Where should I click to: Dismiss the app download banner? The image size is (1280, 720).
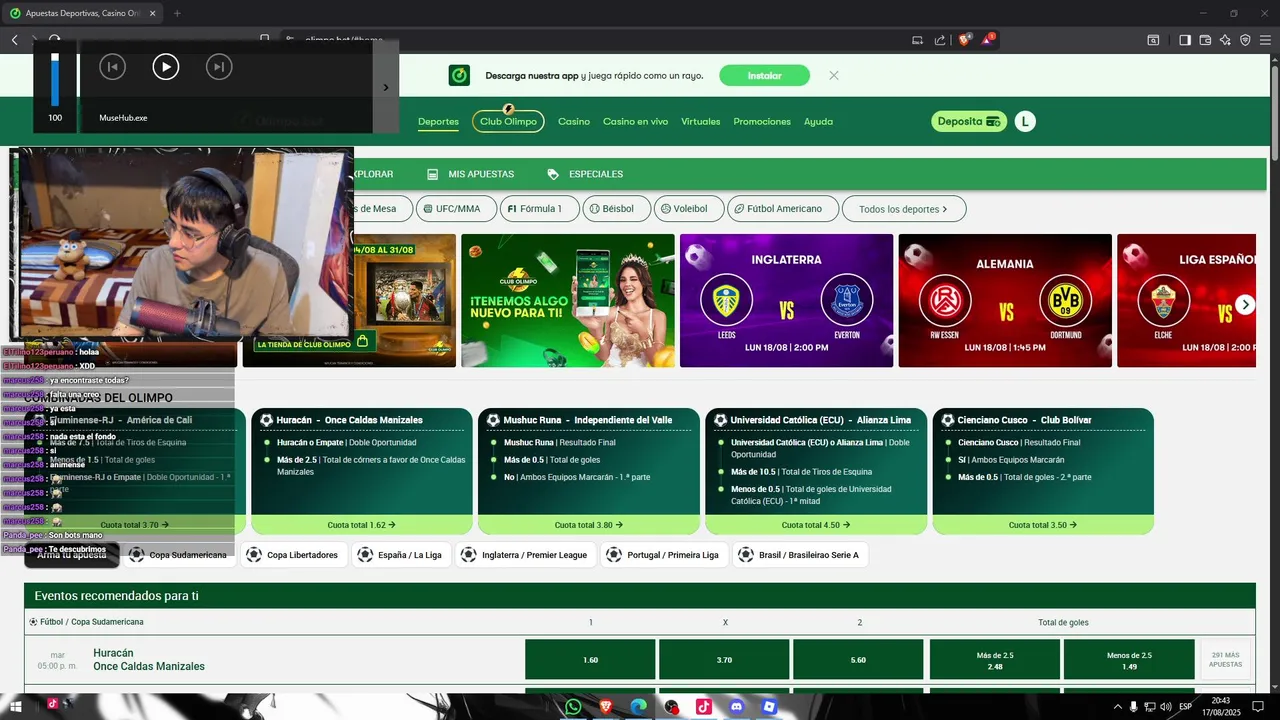pyautogui.click(x=834, y=75)
